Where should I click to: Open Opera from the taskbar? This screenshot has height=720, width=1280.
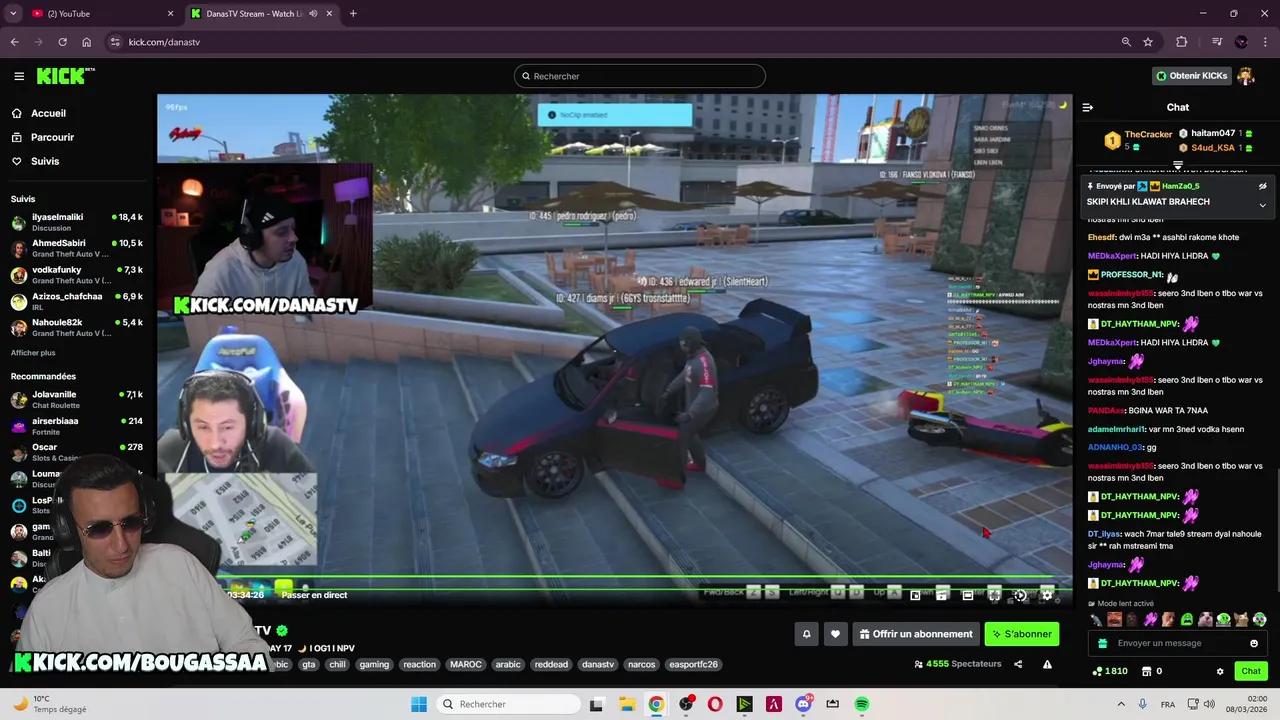715,704
